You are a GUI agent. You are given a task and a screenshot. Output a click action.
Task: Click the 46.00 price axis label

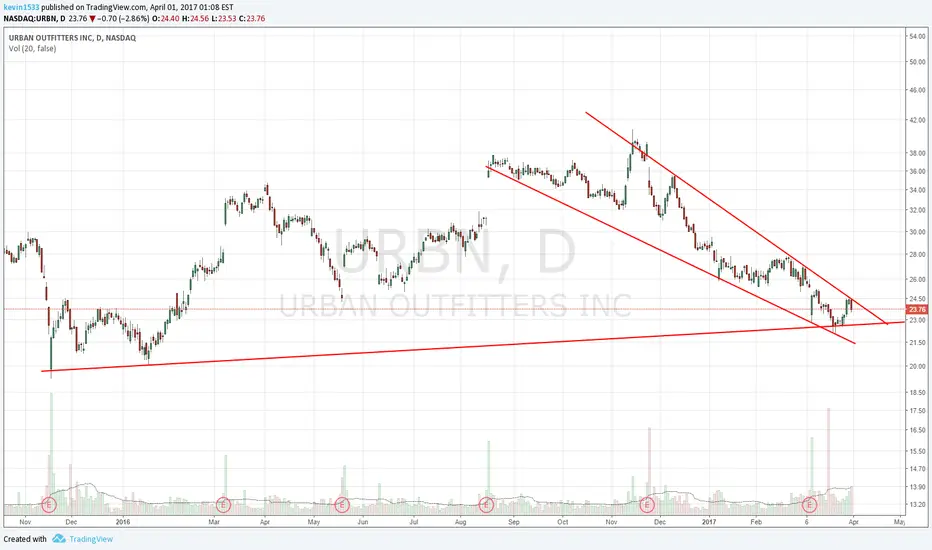point(917,90)
